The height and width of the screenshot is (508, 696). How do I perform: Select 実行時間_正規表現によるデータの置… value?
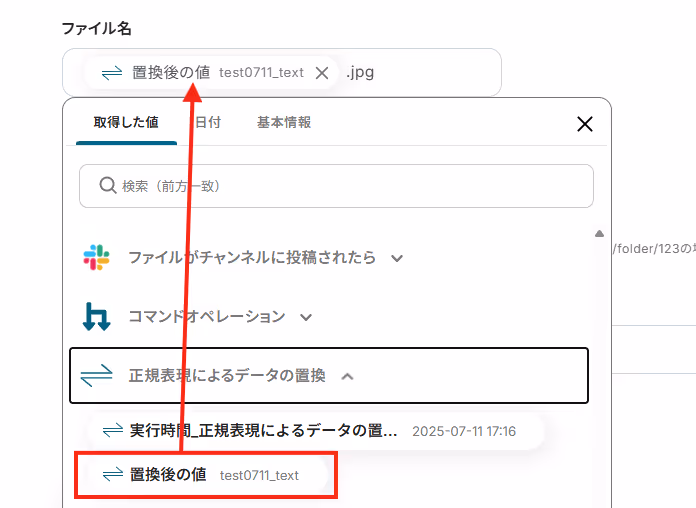point(316,431)
